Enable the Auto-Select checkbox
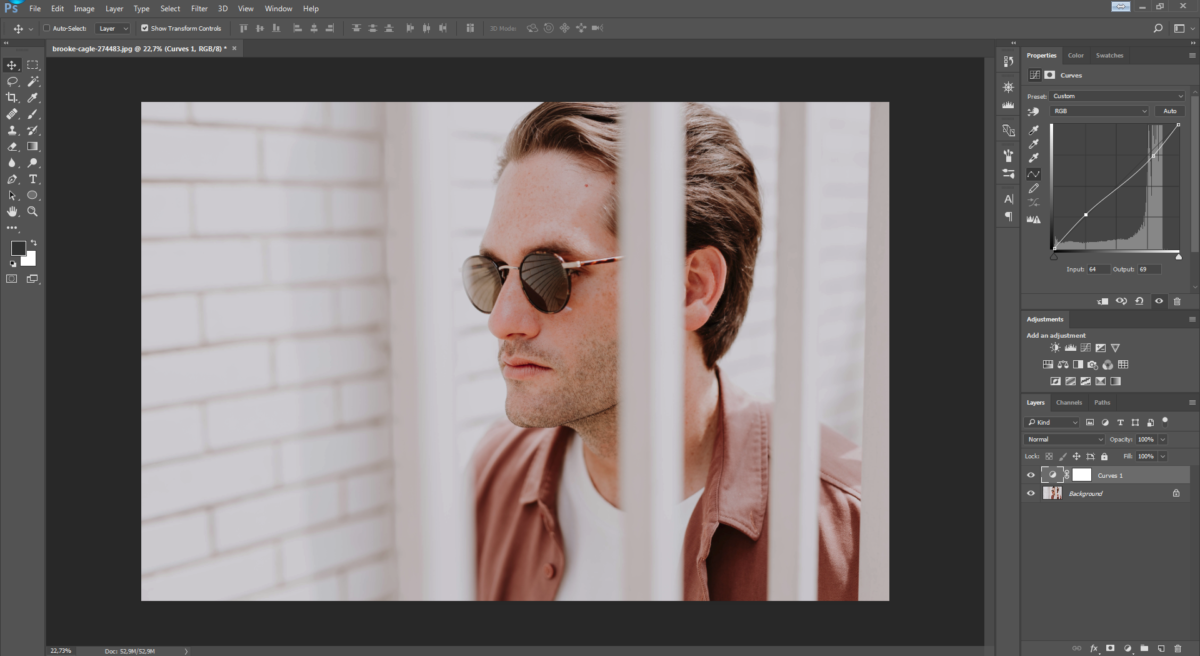 [x=46, y=28]
